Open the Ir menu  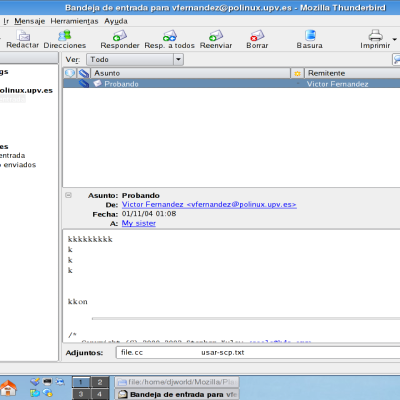coord(6,21)
